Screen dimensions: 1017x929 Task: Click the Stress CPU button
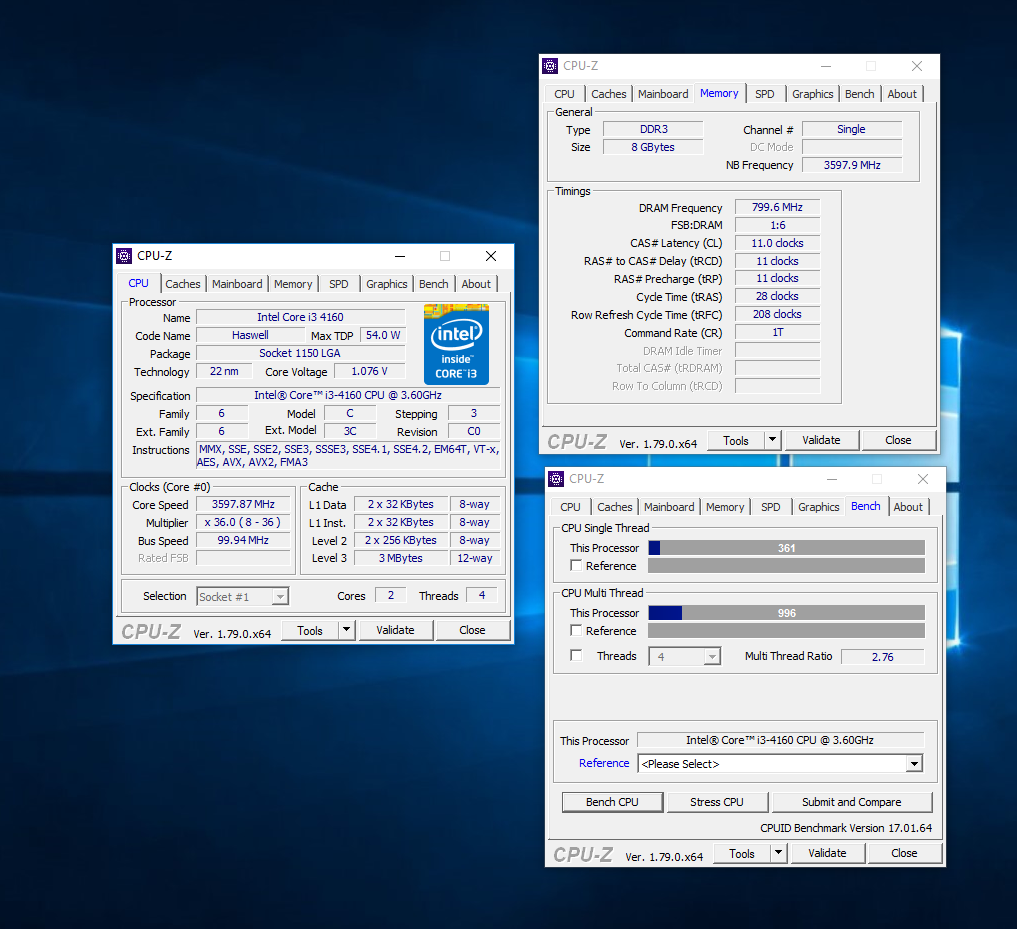(717, 802)
